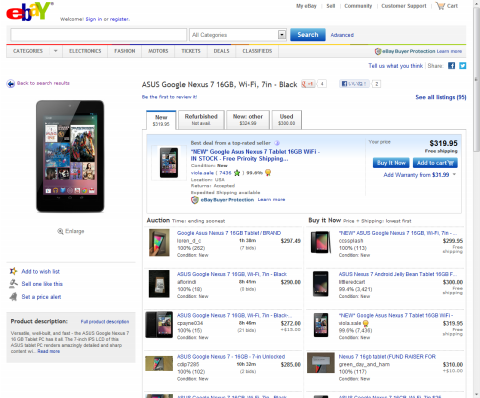This screenshot has height=398, width=480.
Task: Share on Twitter icon
Action: tap(462, 66)
